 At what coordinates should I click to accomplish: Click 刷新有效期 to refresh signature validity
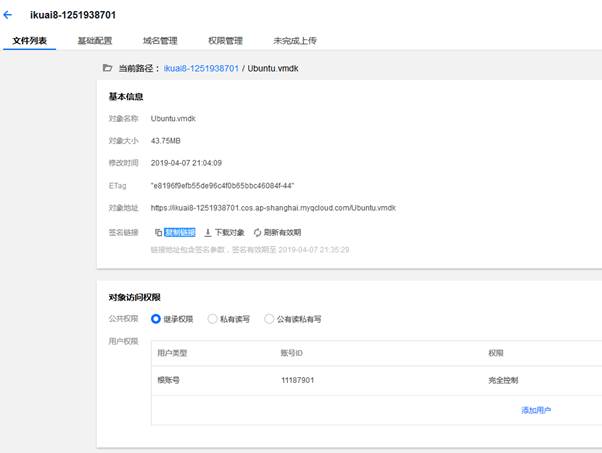(283, 232)
